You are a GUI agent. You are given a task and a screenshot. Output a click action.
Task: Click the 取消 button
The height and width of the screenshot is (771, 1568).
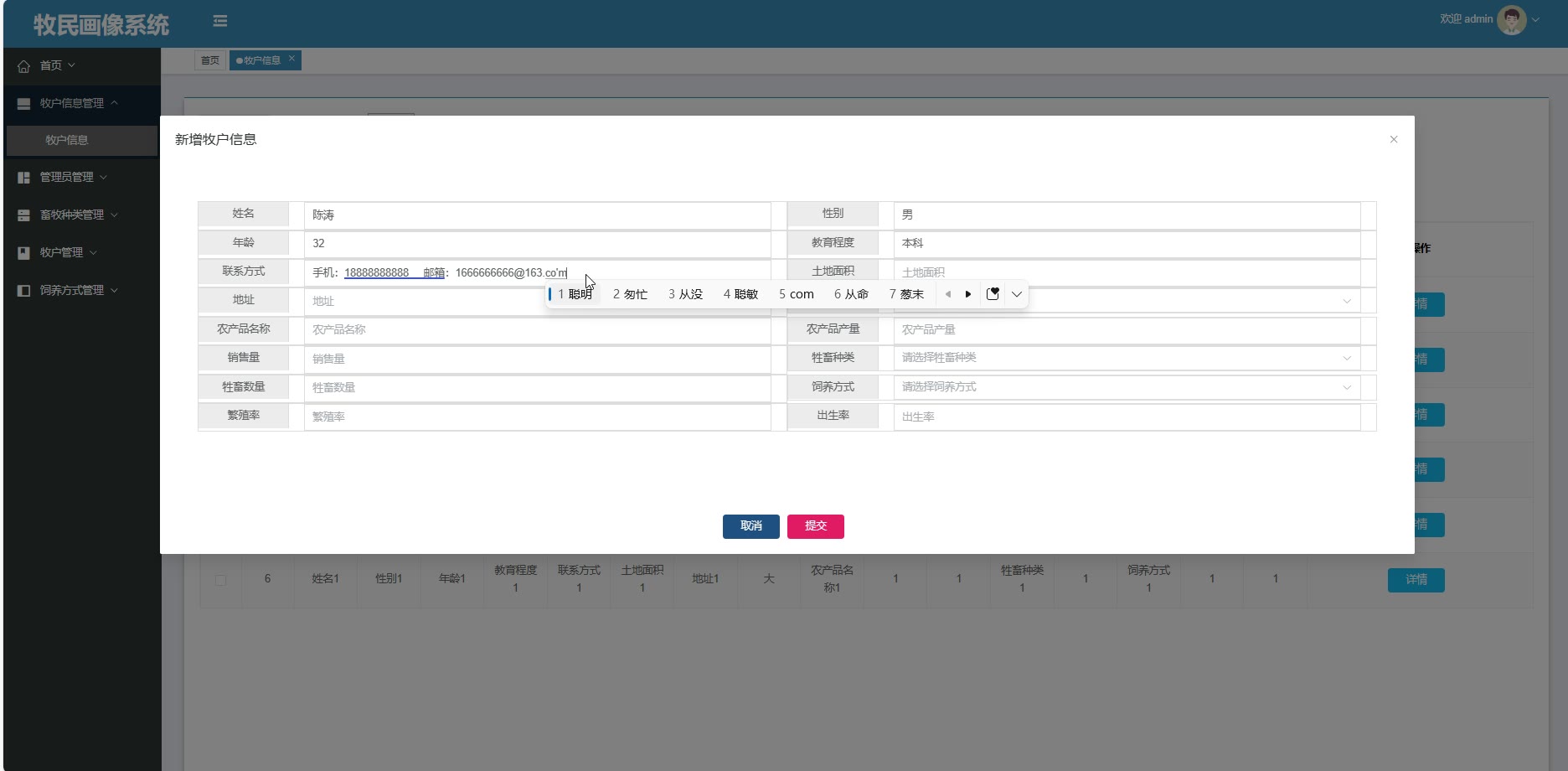[x=751, y=526]
